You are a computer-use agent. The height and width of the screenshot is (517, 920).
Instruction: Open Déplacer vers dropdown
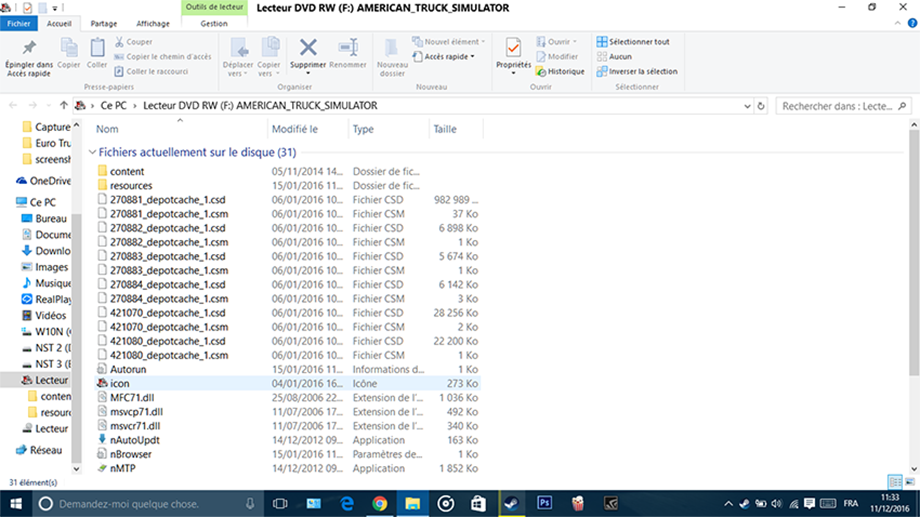[238, 57]
